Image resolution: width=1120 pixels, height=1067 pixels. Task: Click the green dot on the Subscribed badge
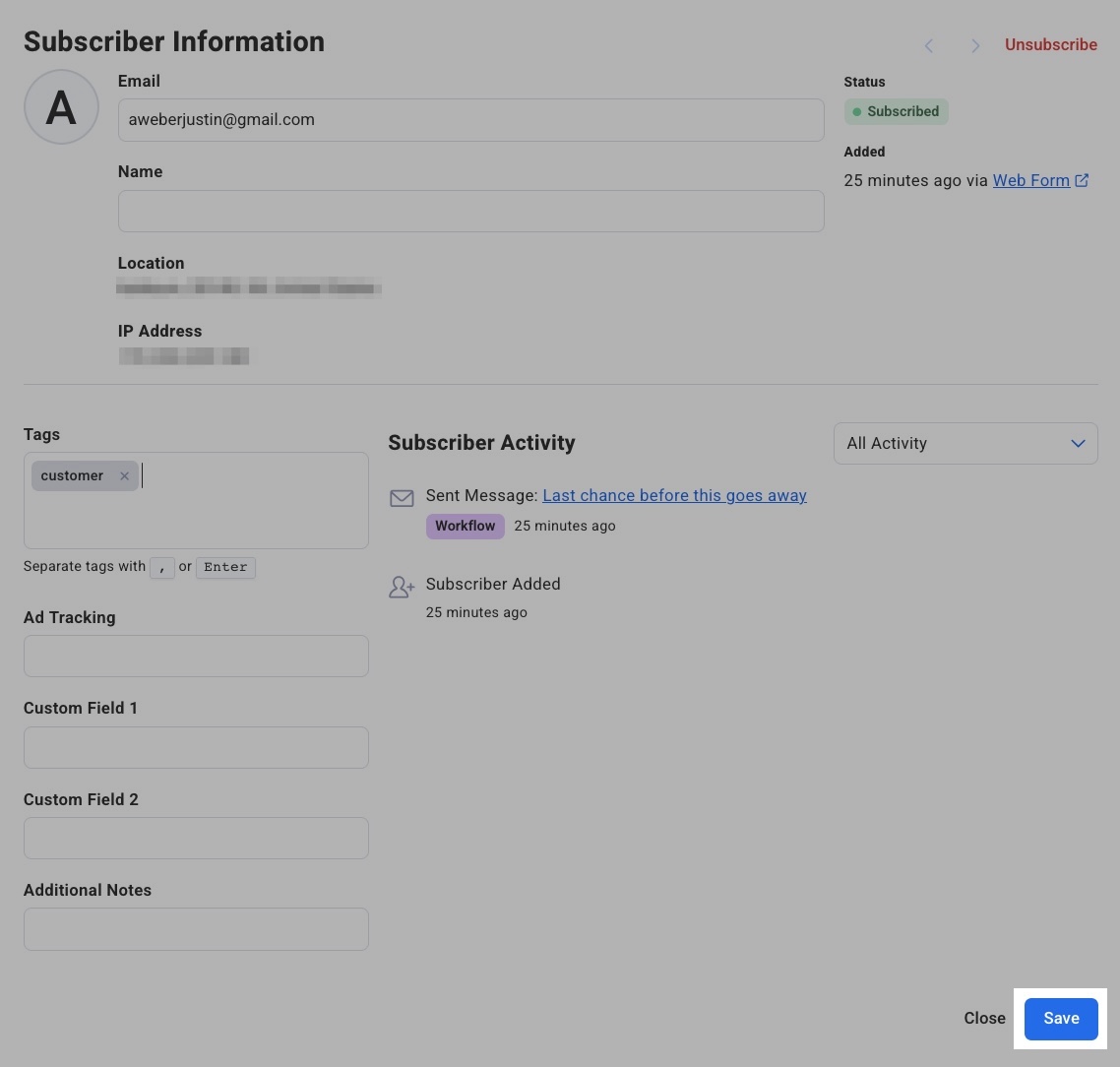pyautogui.click(x=858, y=111)
